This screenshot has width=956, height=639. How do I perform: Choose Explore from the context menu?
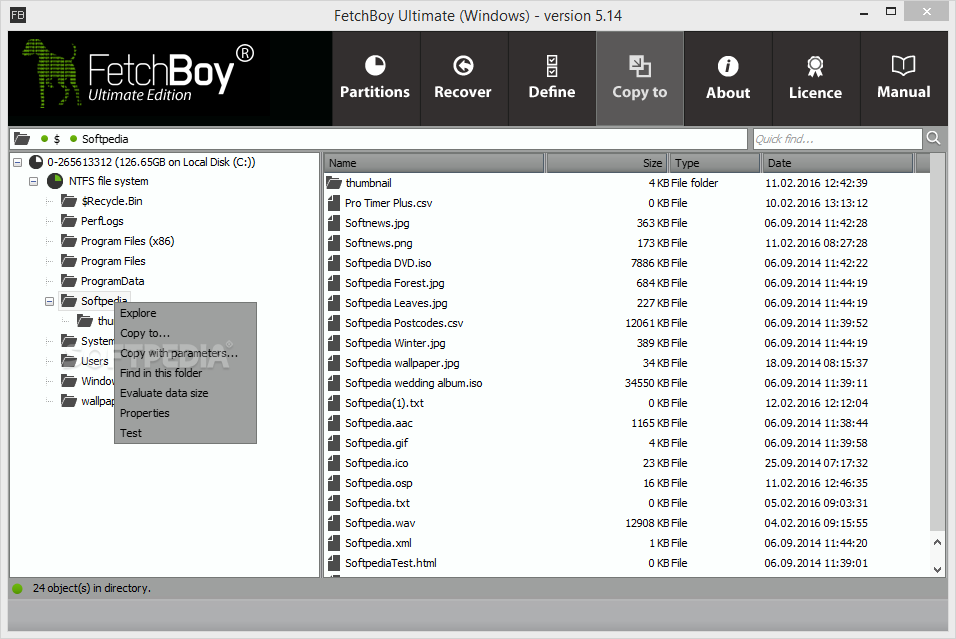click(x=185, y=313)
